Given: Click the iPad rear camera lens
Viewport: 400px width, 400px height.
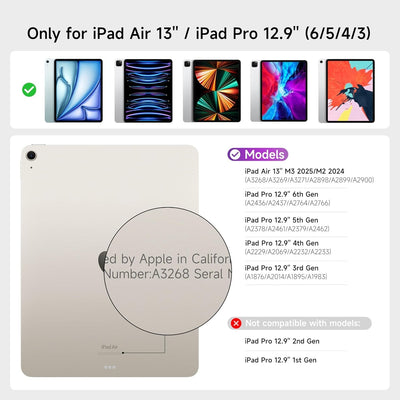Looking at the screenshot, I should [x=31, y=155].
